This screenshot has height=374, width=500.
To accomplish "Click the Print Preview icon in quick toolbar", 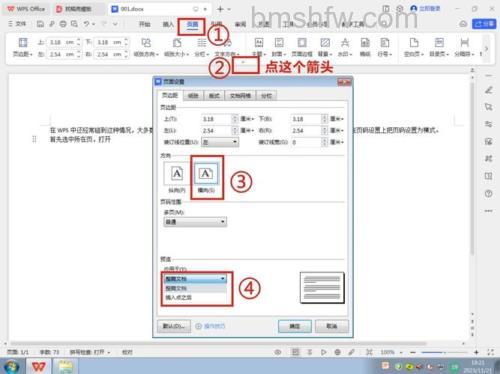I will click(74, 24).
